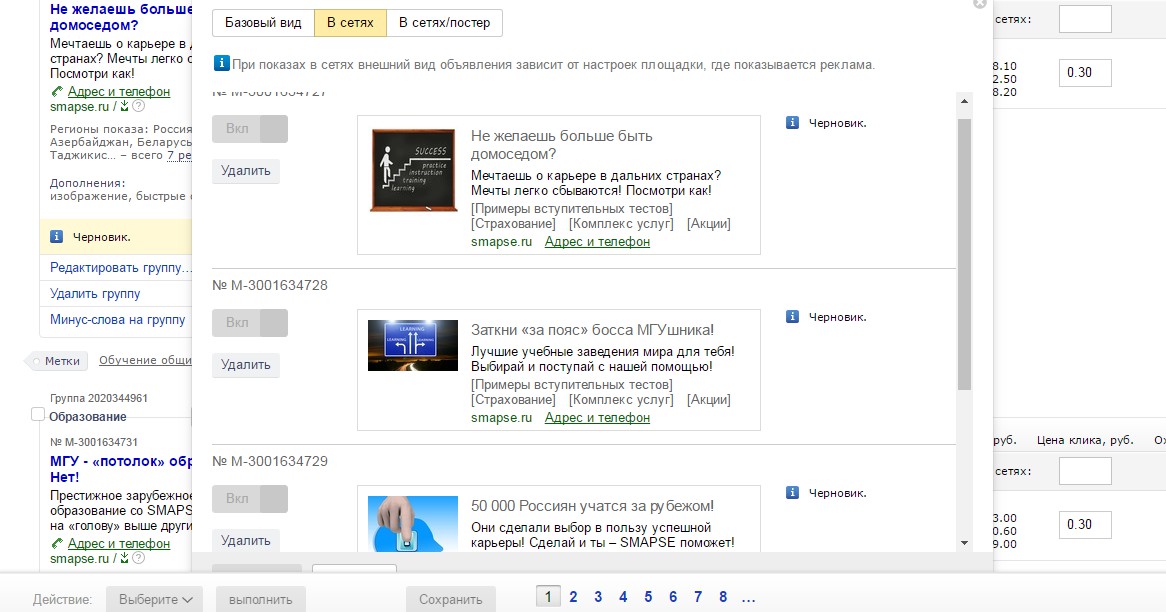Go to page 7
Screen dimensions: 1166x612
(x=698, y=596)
